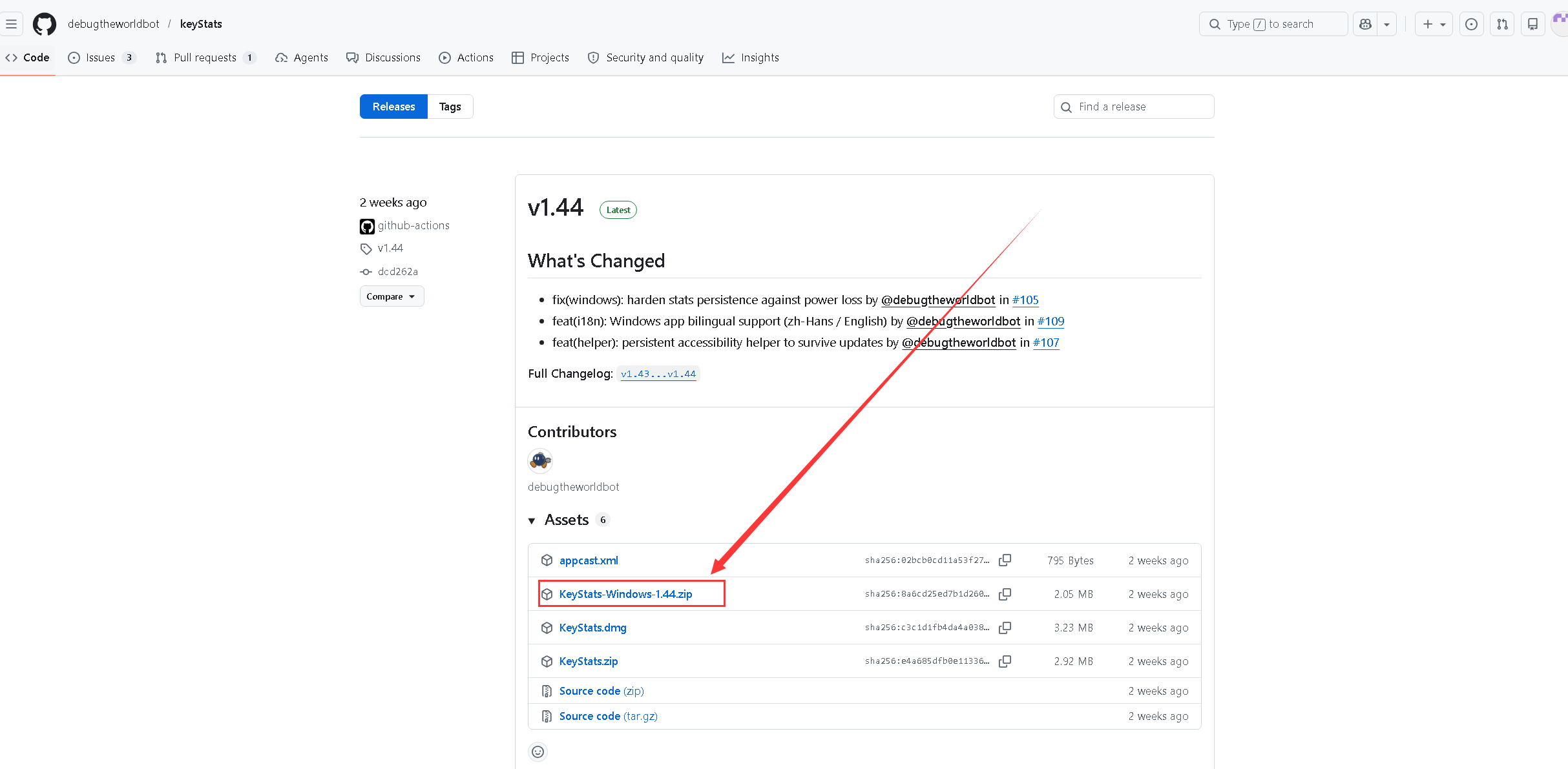Open pull request #109
Viewport: 1568px width, 769px height.
pos(1051,321)
